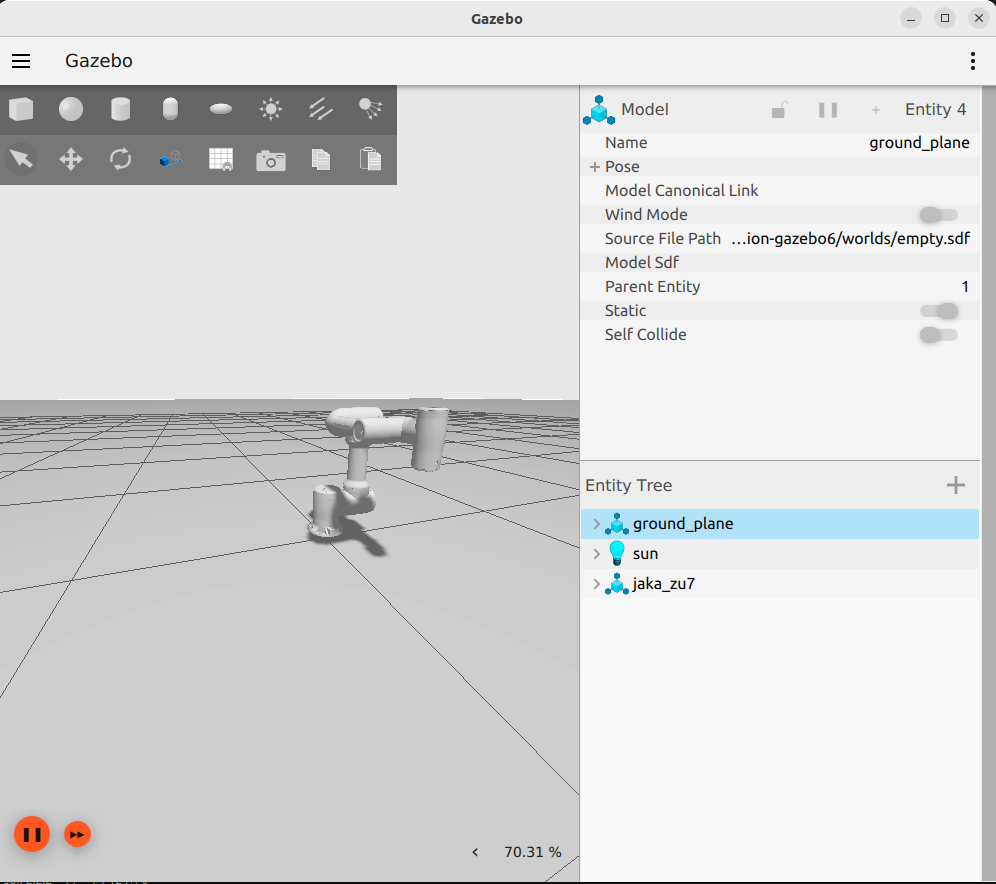
Task: Create a capsule shape
Action: point(170,109)
